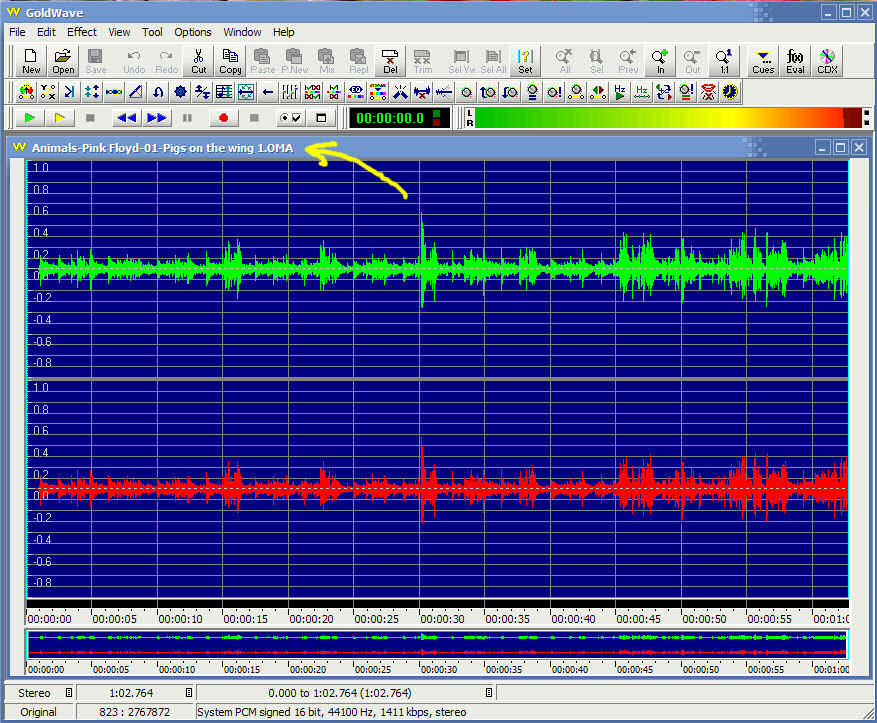Open the Compressor/Expander arrows effect

(x=92, y=92)
